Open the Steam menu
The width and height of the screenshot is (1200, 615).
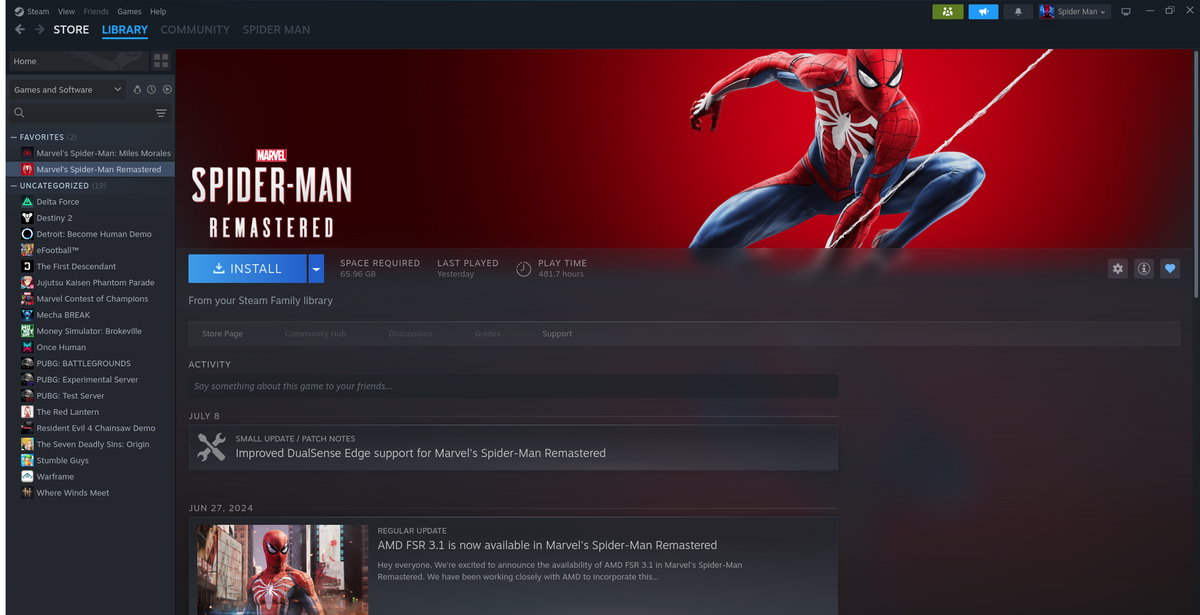tap(38, 11)
